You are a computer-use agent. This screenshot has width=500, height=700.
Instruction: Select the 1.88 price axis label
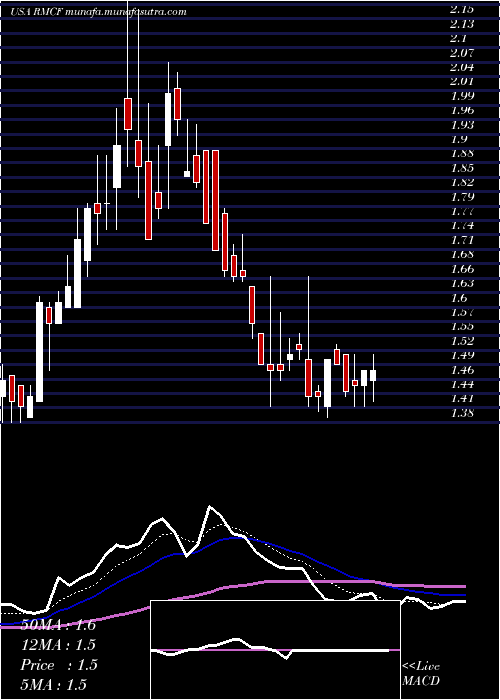pos(462,153)
